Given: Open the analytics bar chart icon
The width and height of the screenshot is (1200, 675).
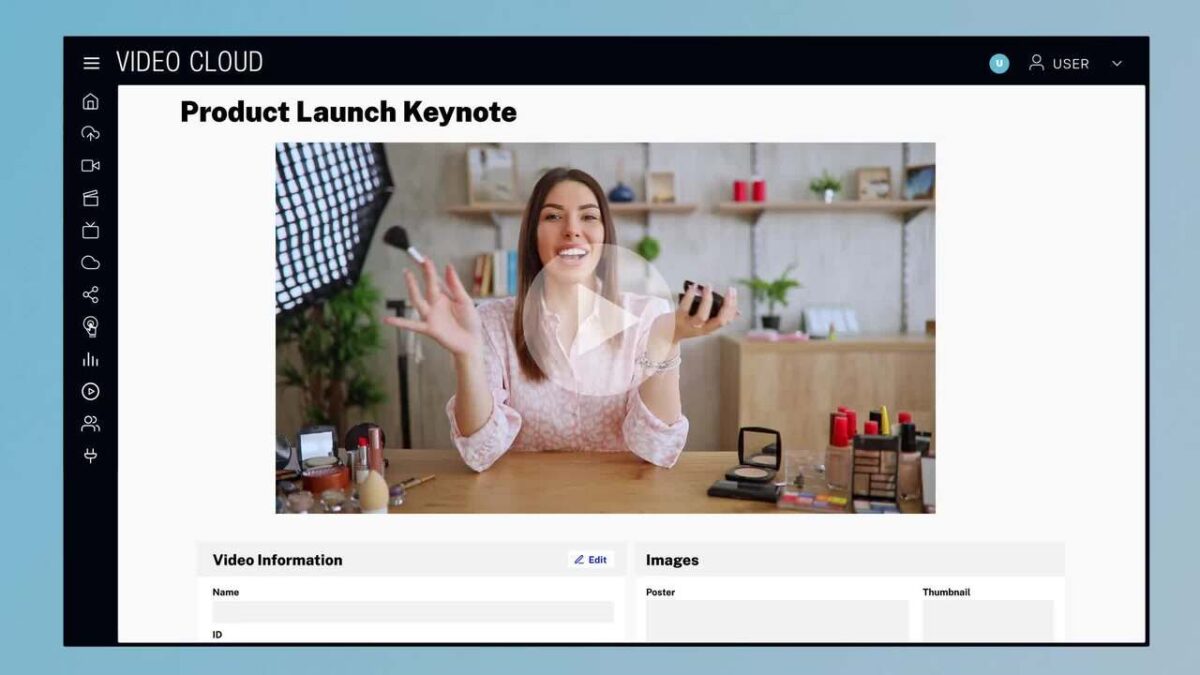Looking at the screenshot, I should 91,360.
